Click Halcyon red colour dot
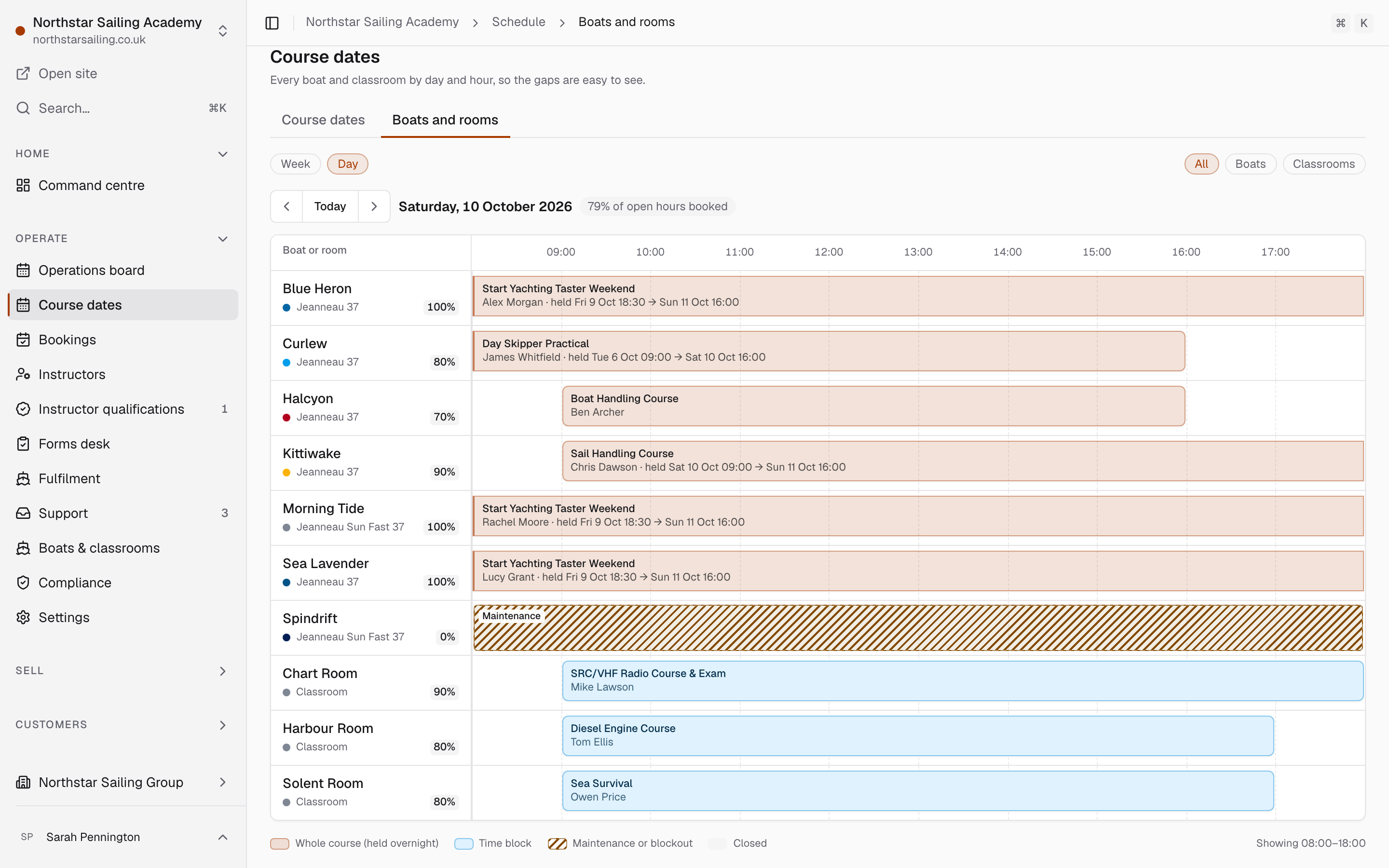This screenshot has width=1389, height=868. tap(286, 417)
